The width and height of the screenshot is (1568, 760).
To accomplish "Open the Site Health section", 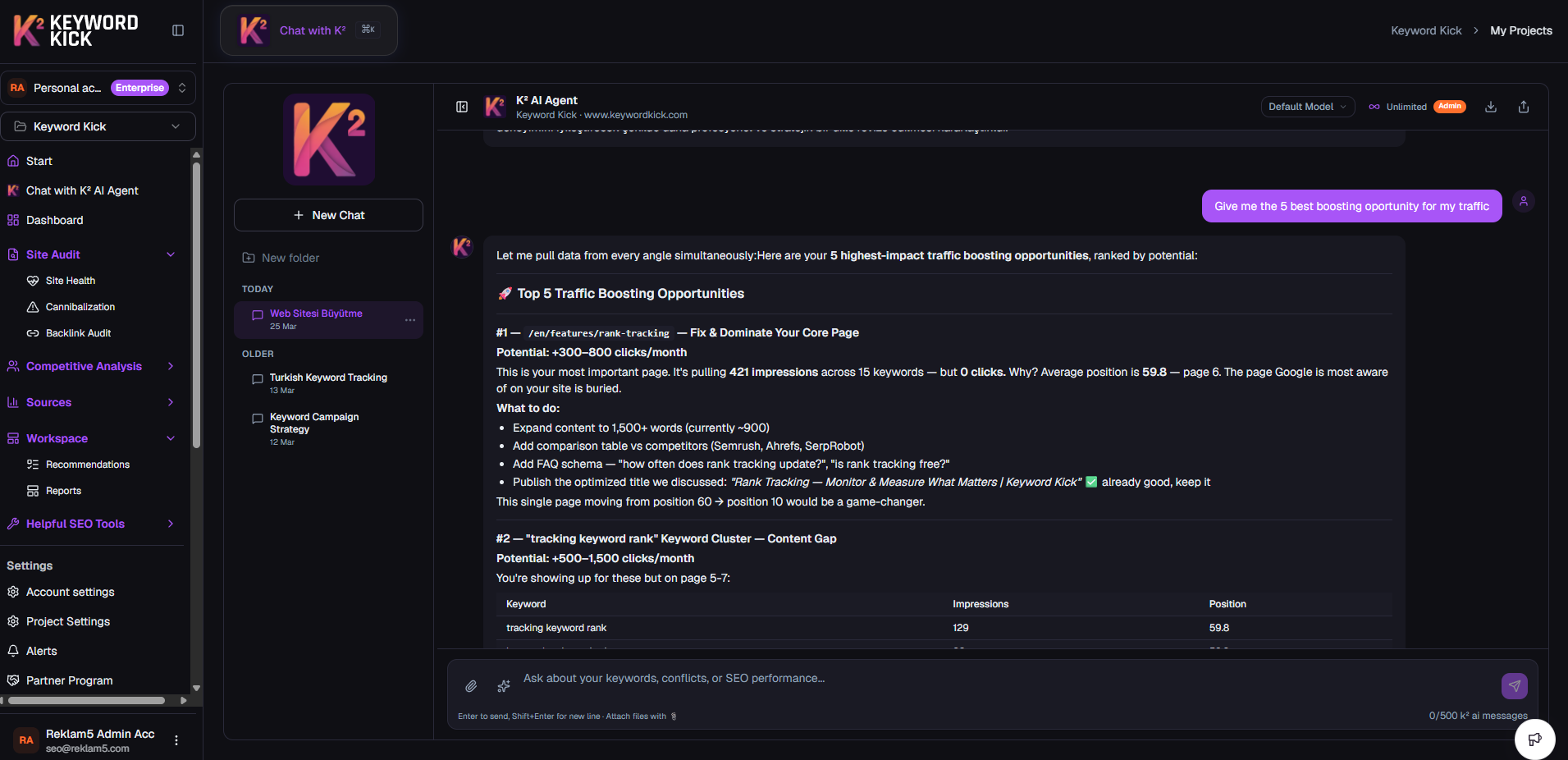I will click(x=70, y=280).
